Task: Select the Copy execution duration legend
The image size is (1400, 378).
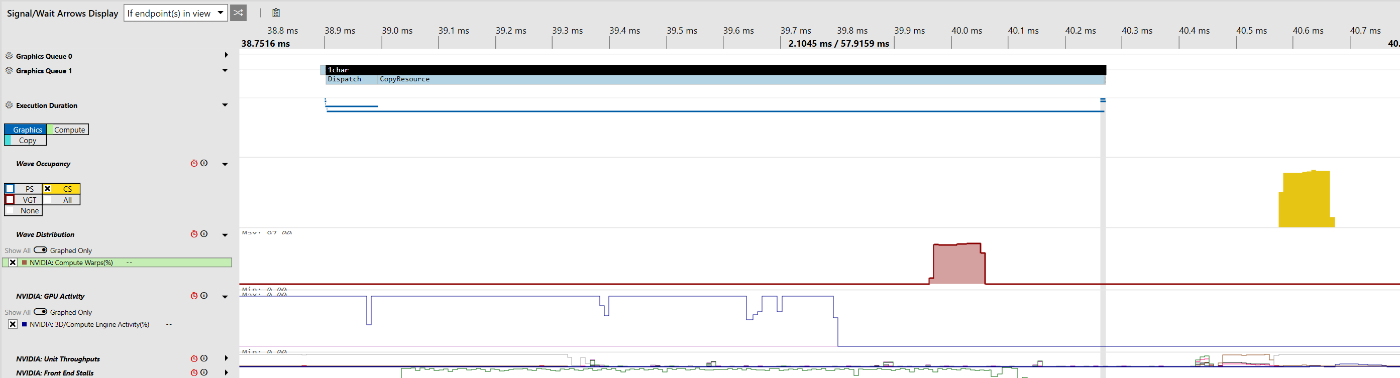Action: (x=26, y=140)
